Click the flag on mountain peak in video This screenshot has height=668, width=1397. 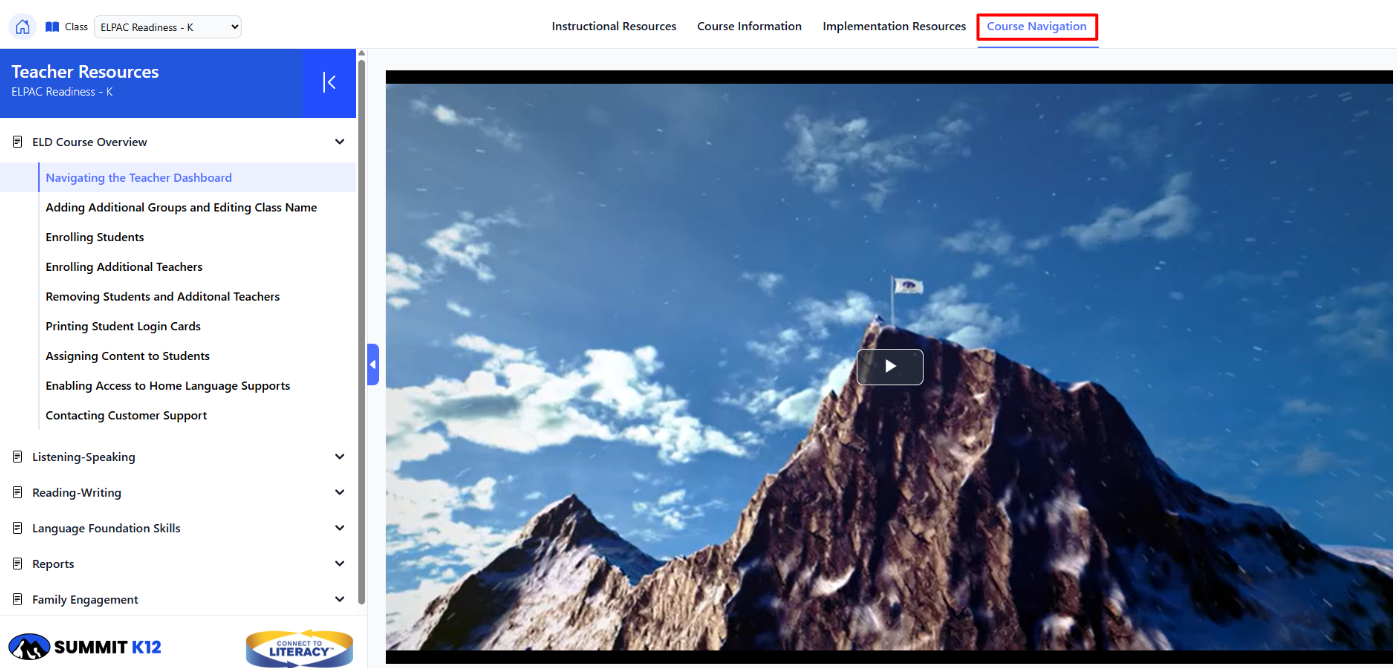(906, 289)
